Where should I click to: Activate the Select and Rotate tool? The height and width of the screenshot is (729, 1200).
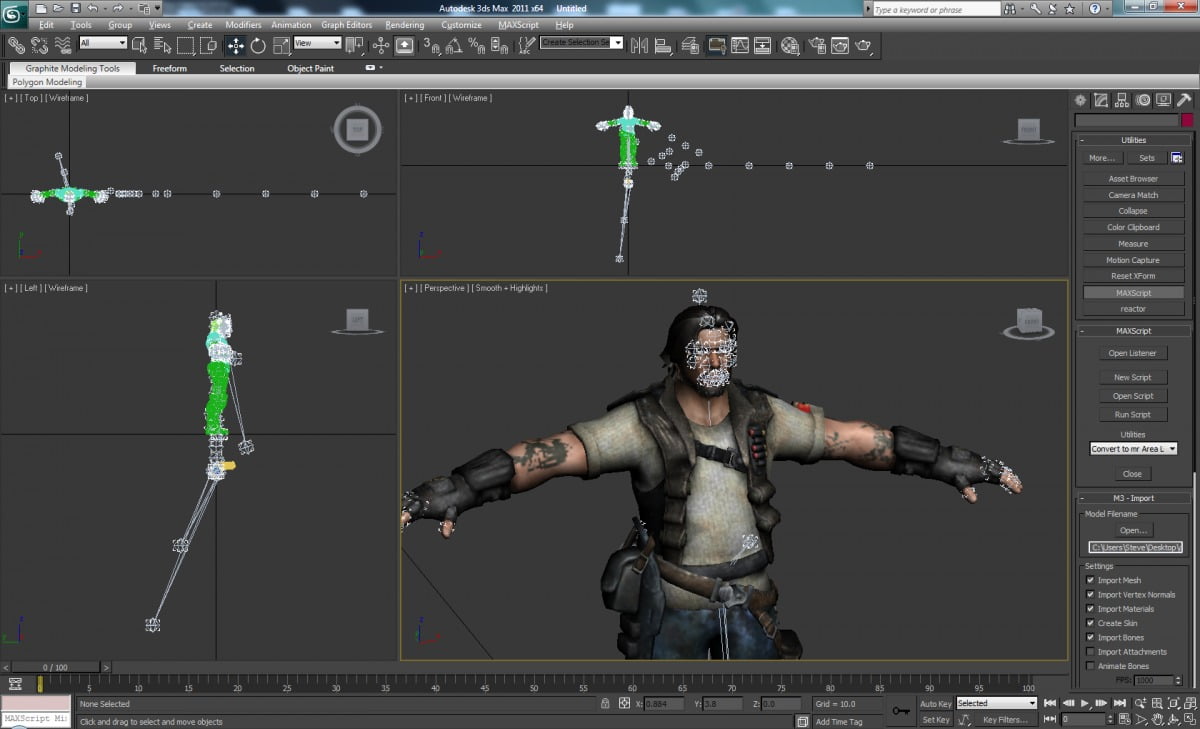(258, 45)
